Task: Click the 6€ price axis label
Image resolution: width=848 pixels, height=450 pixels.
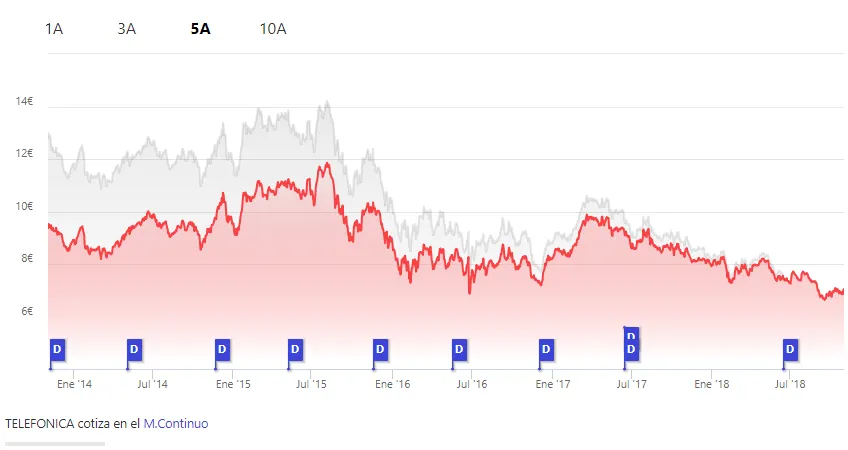Action: coord(27,311)
